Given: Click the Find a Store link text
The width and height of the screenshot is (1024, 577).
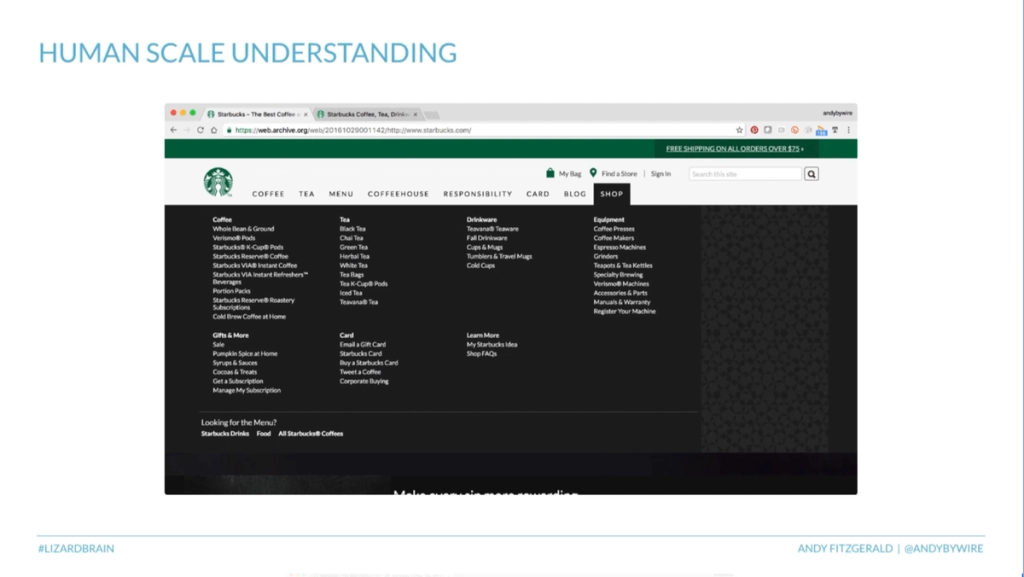Looking at the screenshot, I should [619, 174].
